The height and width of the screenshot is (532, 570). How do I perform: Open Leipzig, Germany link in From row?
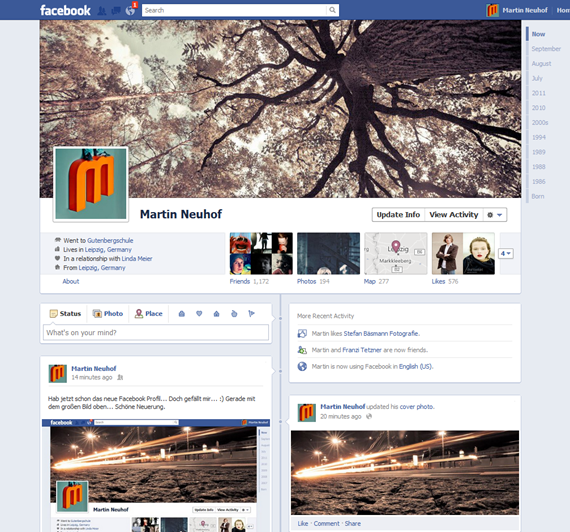pyautogui.click(x=102, y=268)
